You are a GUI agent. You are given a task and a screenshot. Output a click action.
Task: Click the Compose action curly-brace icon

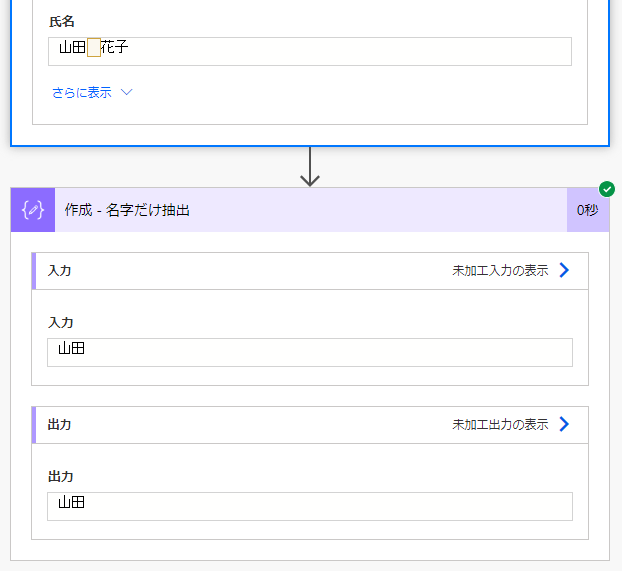(33, 210)
